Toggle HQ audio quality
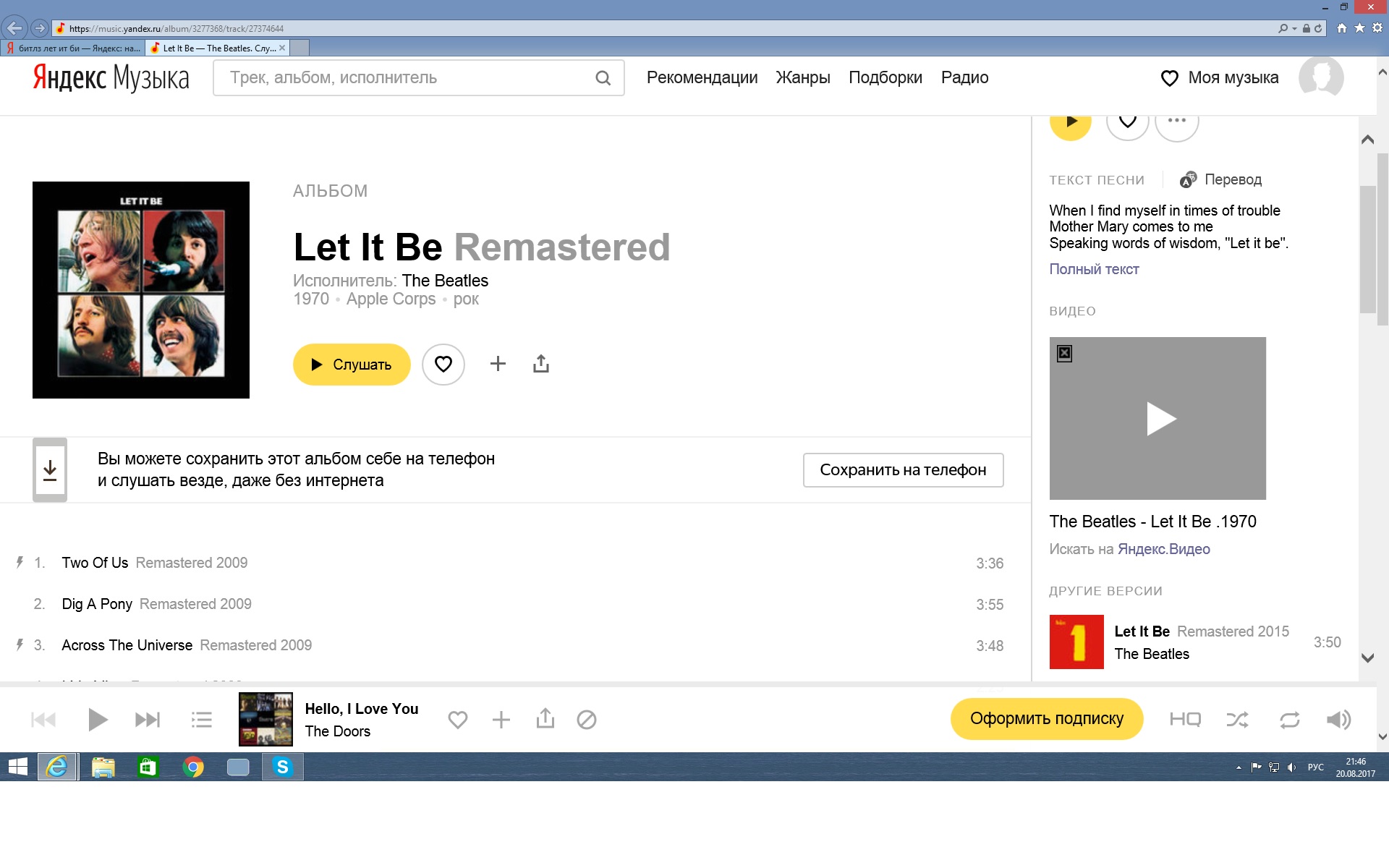This screenshot has height=868, width=1389. pos(1185,720)
